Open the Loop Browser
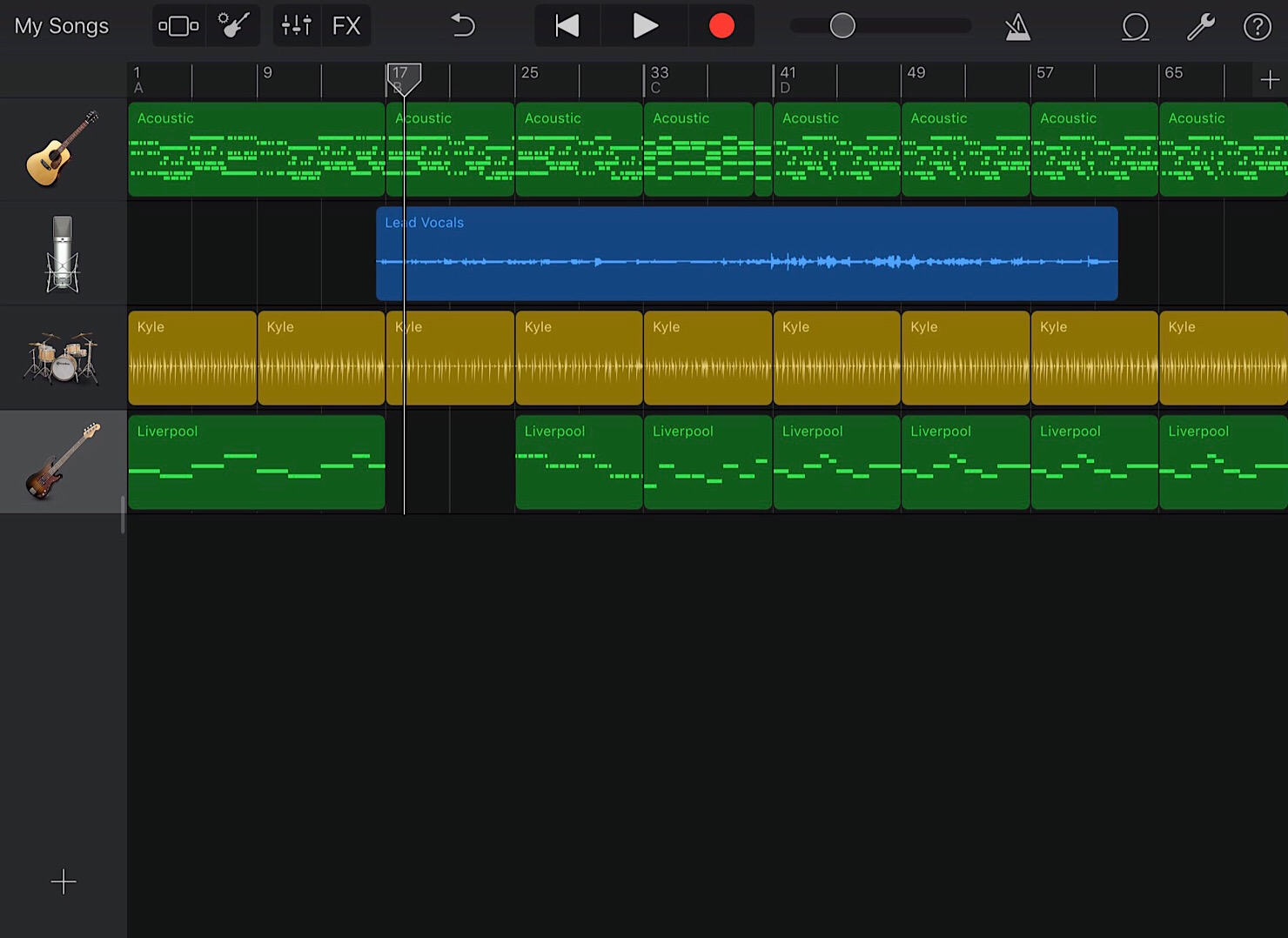 click(1136, 27)
